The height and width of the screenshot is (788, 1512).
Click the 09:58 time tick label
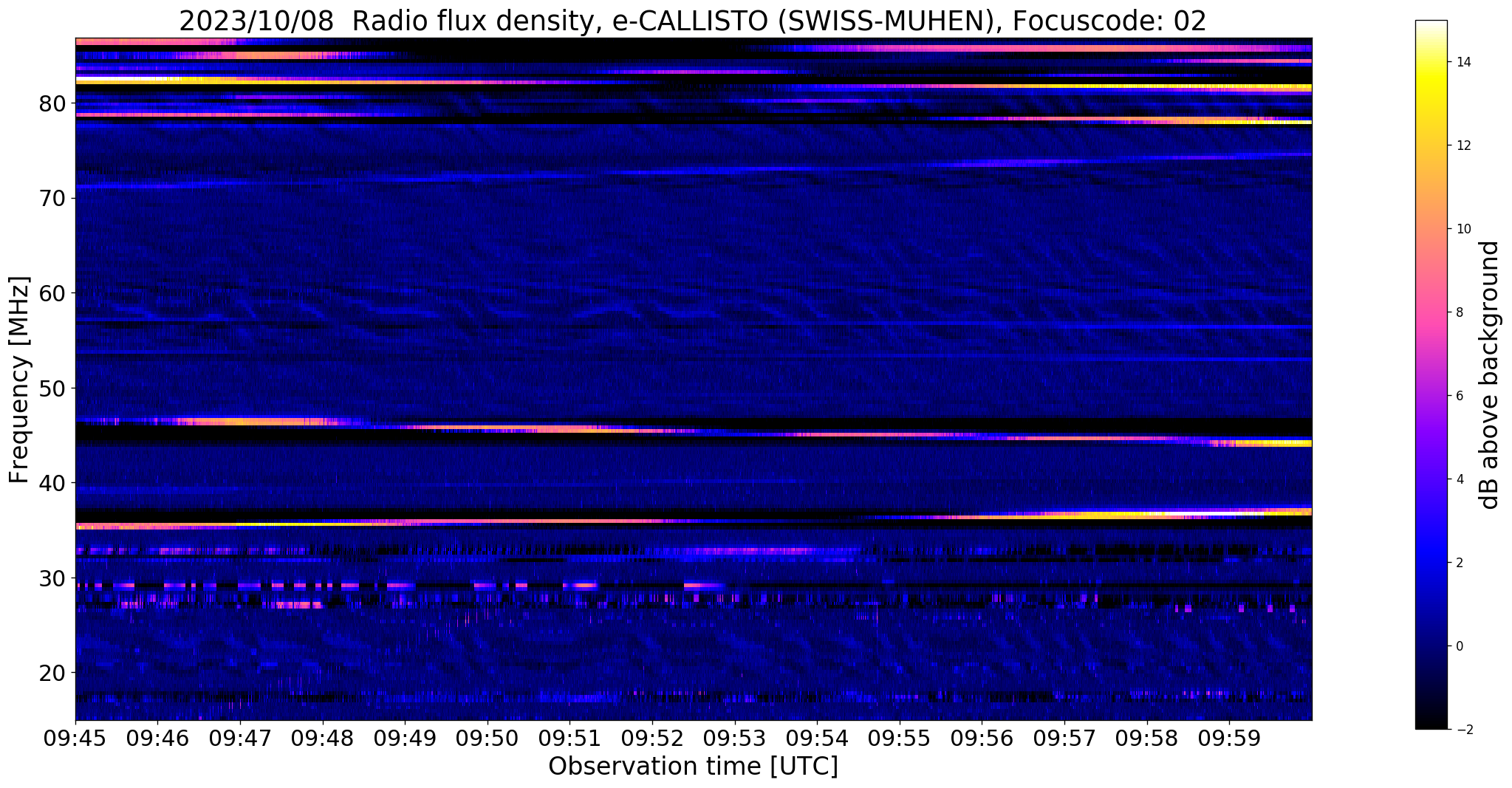coord(1146,739)
